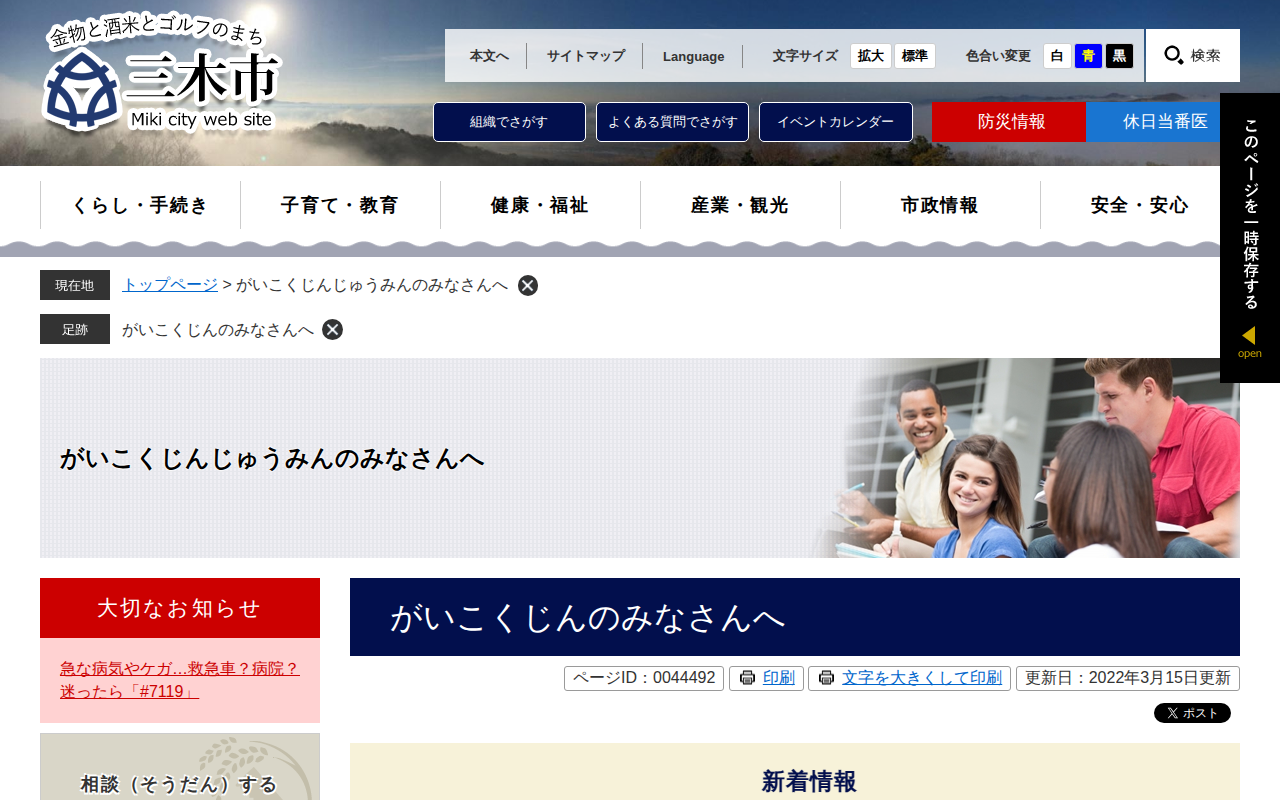Viewport: 1280px width, 800px height.
Task: Click the ページID：0044492 text
Action: tap(644, 678)
